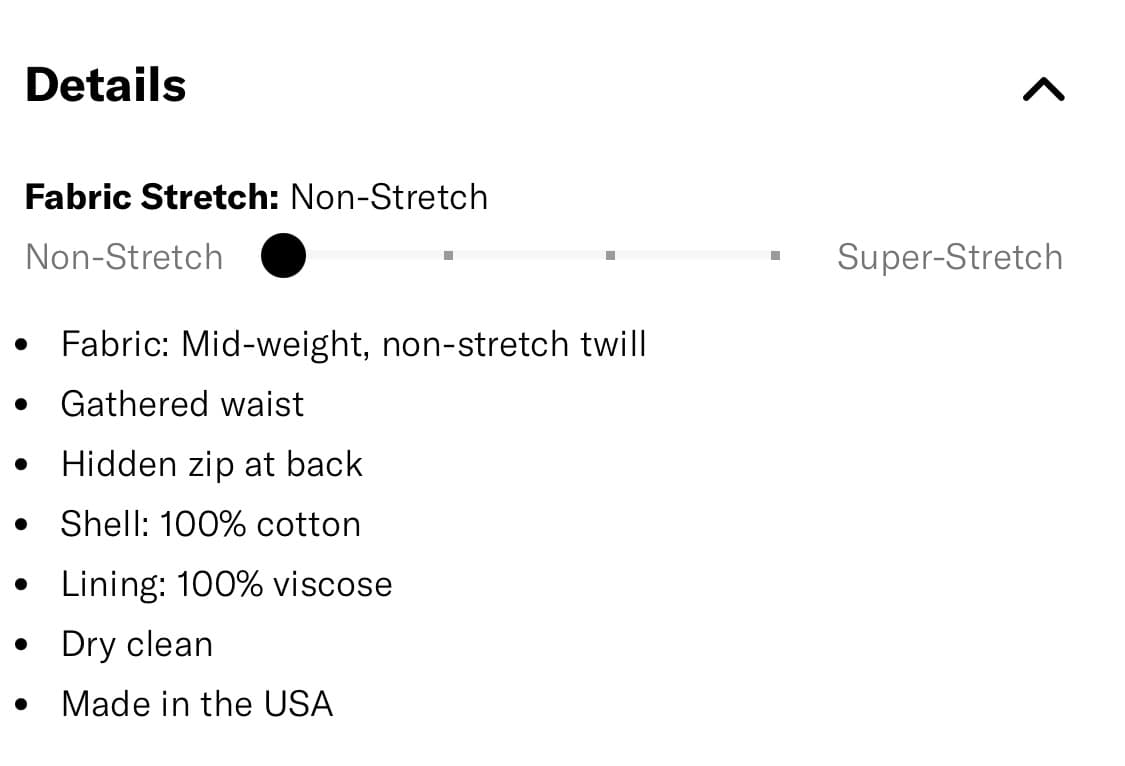Click the gray Non-Stretch slider label
Screen dimensions: 1125x766
[124, 257]
